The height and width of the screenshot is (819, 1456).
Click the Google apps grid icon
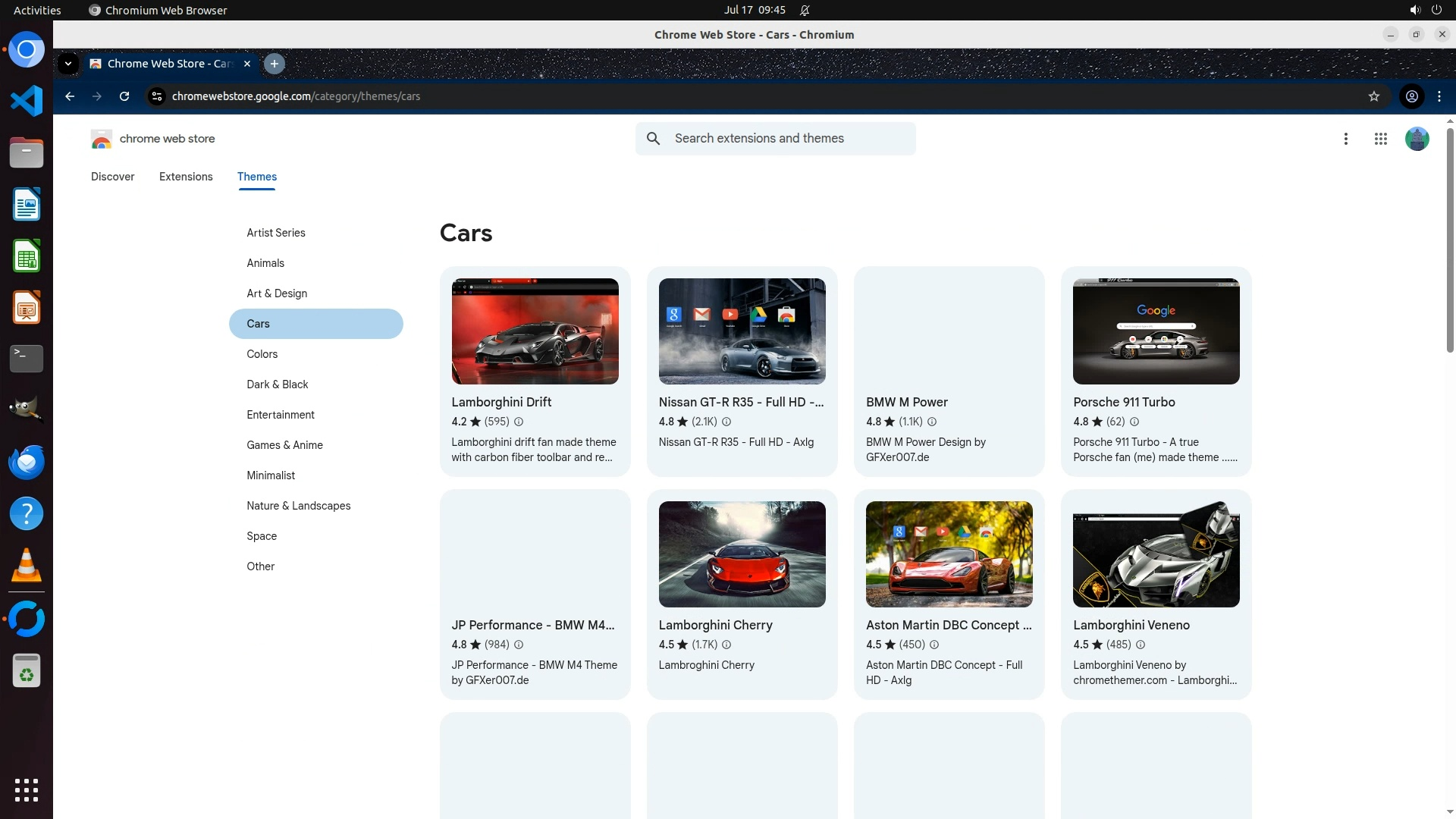[x=1380, y=139]
